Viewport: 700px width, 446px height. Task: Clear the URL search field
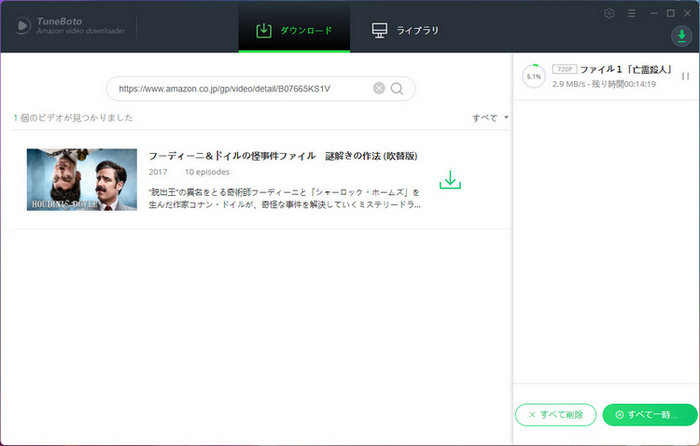(379, 88)
